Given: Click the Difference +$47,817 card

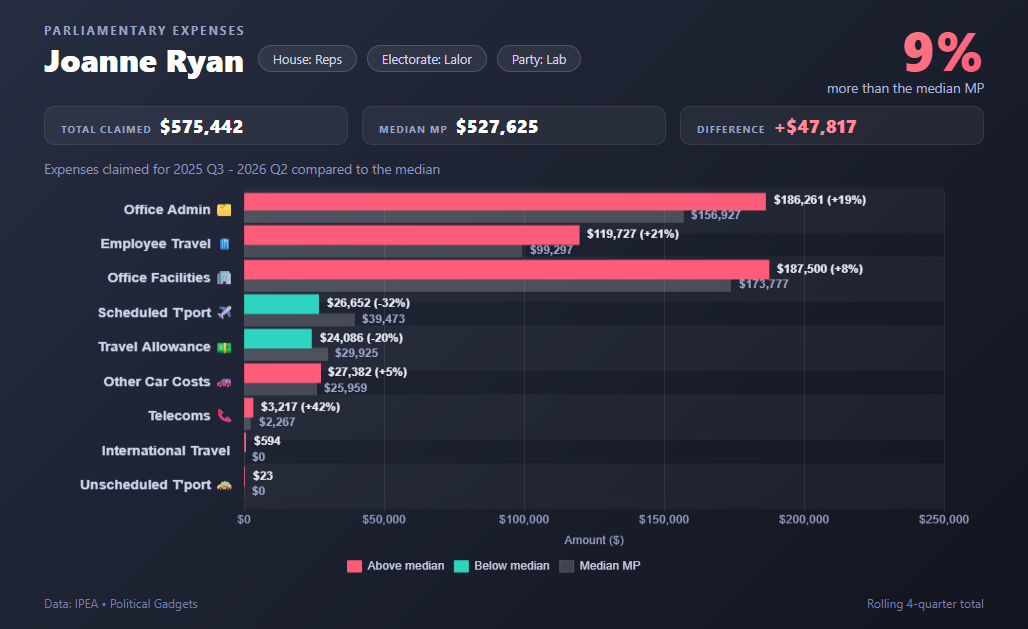Looking at the screenshot, I should [x=831, y=126].
